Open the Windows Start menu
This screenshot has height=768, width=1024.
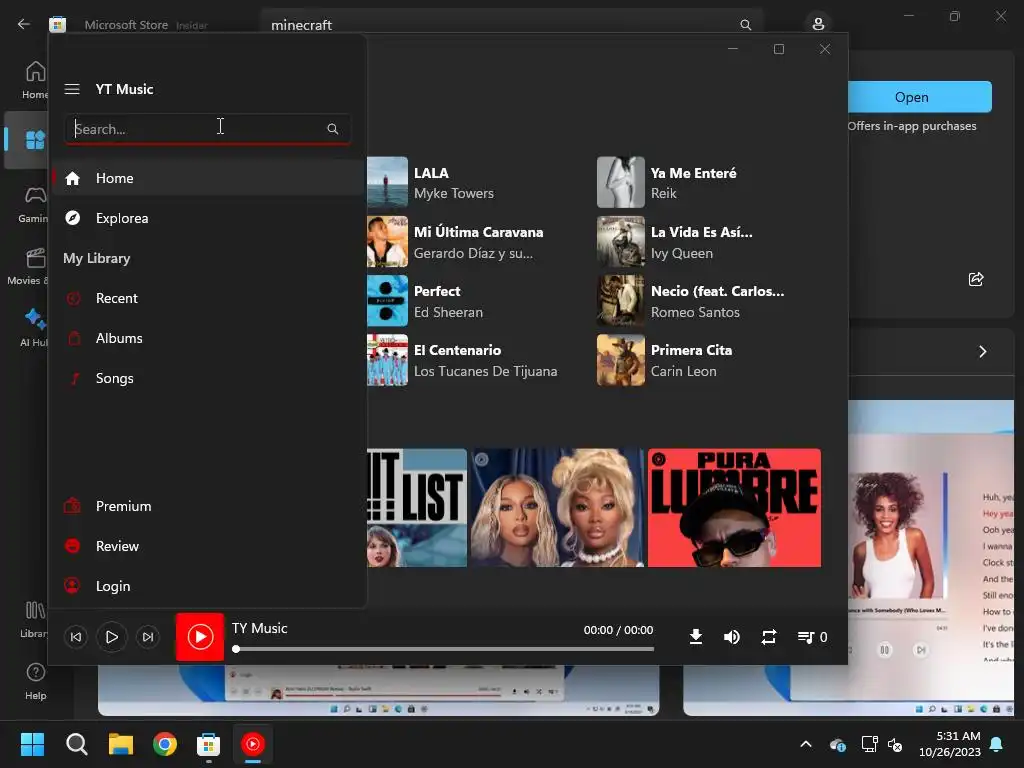pyautogui.click(x=32, y=744)
